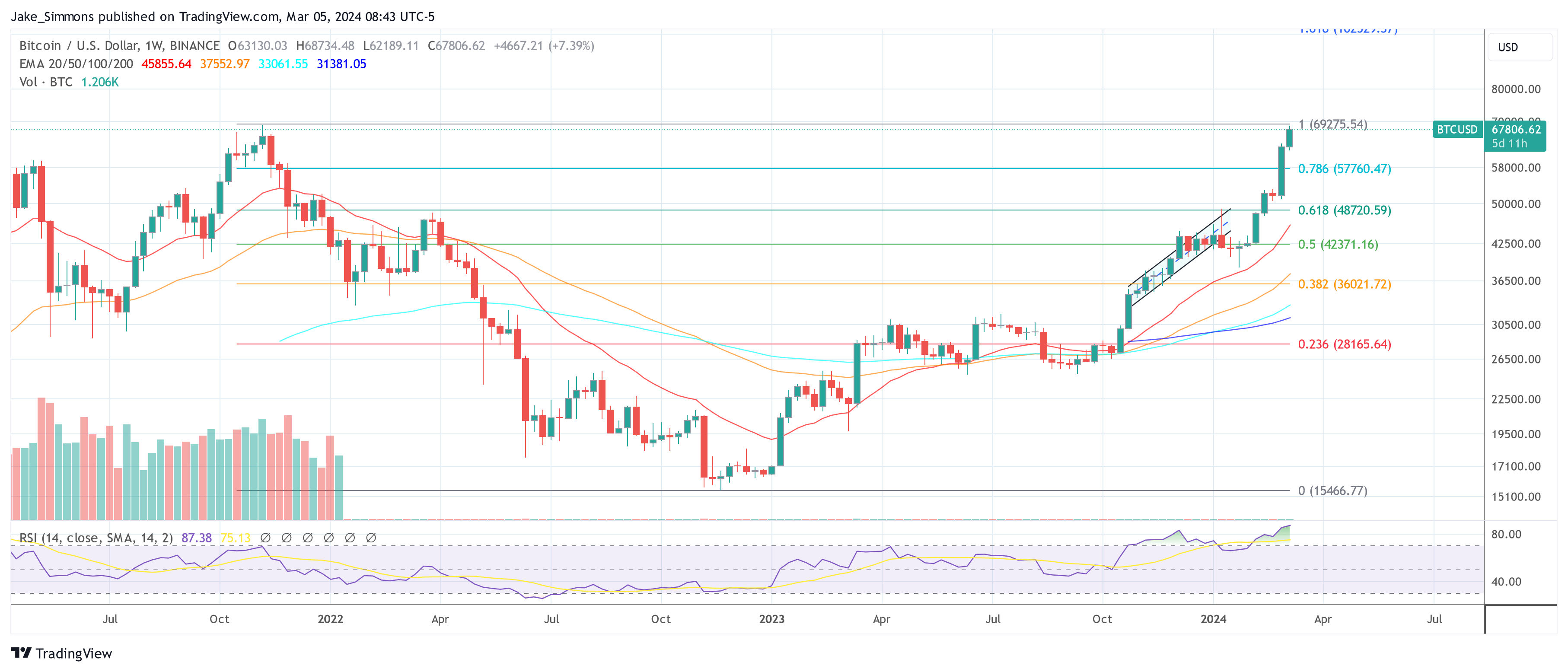Click the BTCUSD price label tag
Image resolution: width=1568 pixels, height=672 pixels.
coord(1456,130)
